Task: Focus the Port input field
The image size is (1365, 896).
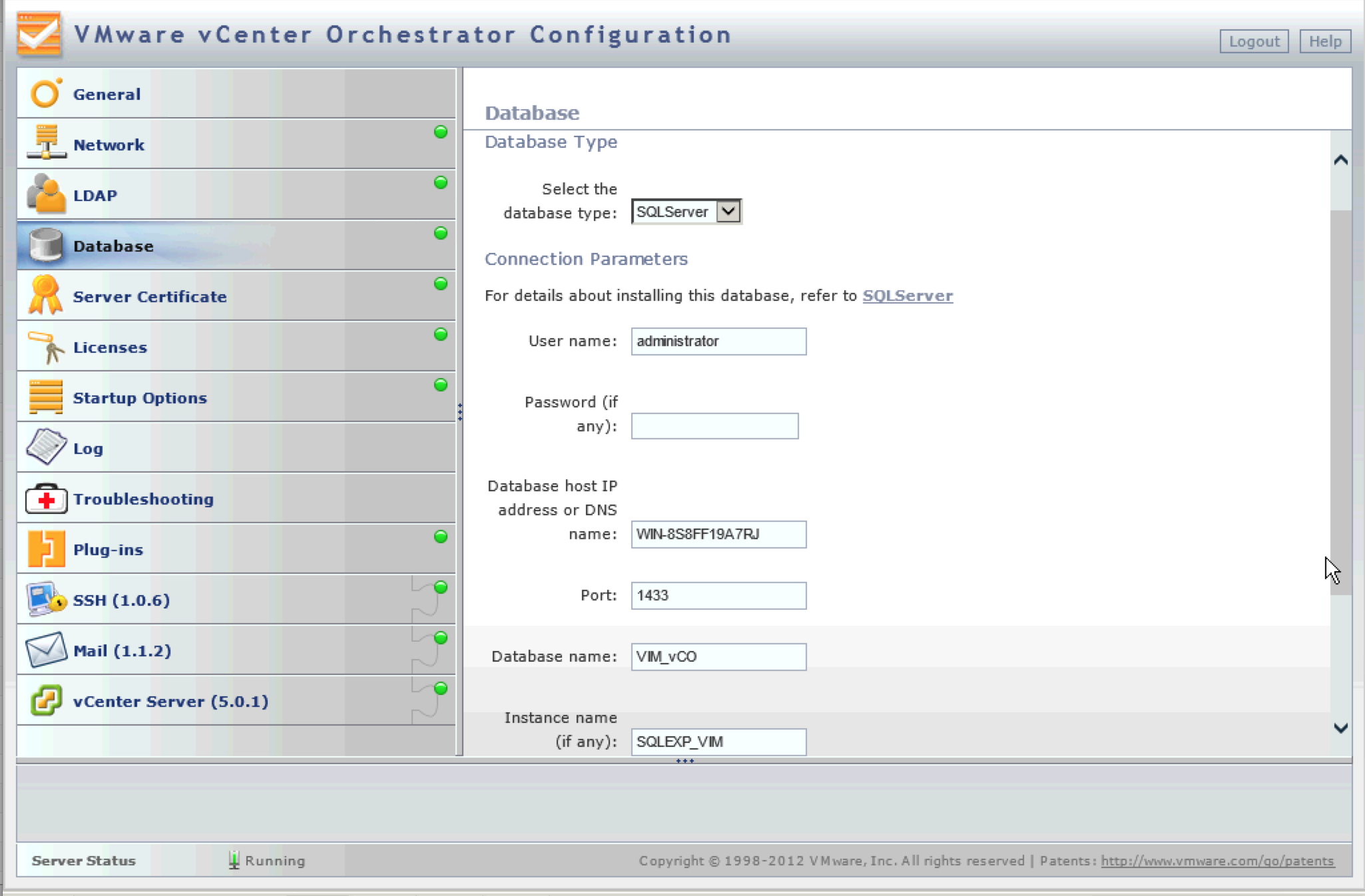Action: [718, 596]
